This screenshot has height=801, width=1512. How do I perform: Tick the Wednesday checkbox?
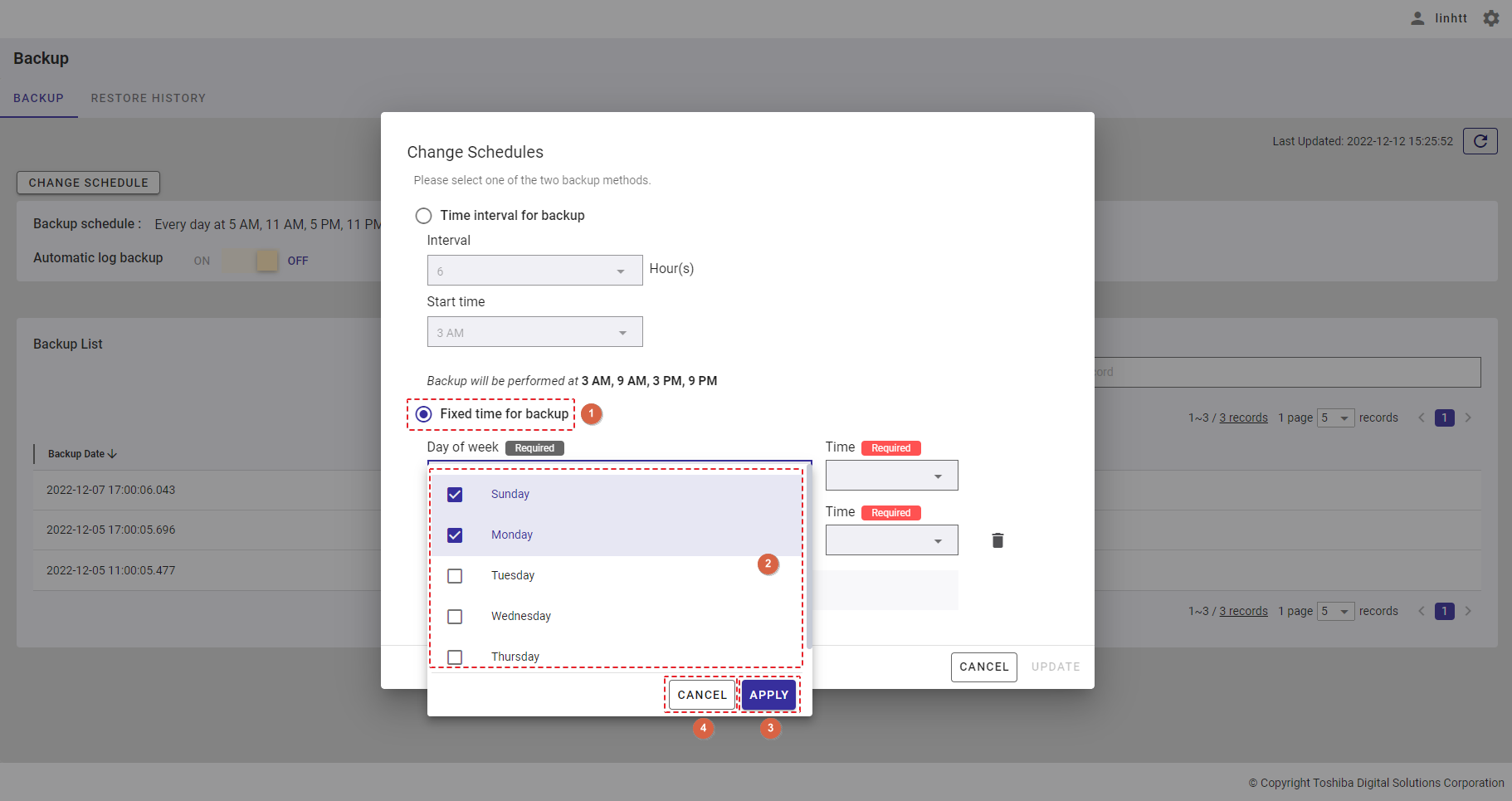pos(455,617)
